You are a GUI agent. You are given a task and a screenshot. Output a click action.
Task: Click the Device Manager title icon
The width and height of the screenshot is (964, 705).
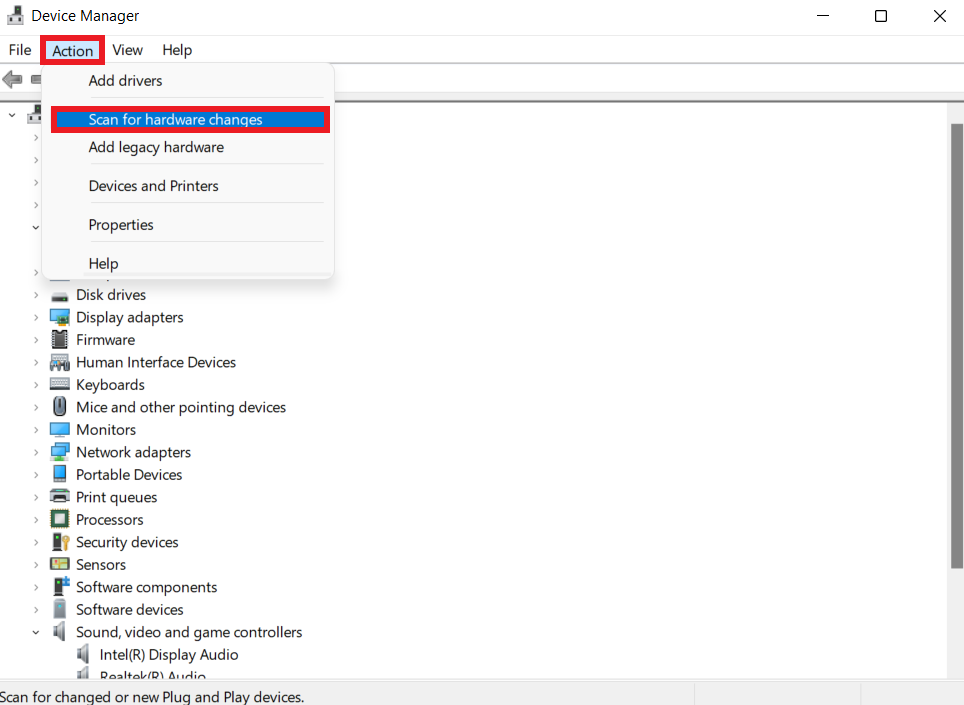[15, 15]
